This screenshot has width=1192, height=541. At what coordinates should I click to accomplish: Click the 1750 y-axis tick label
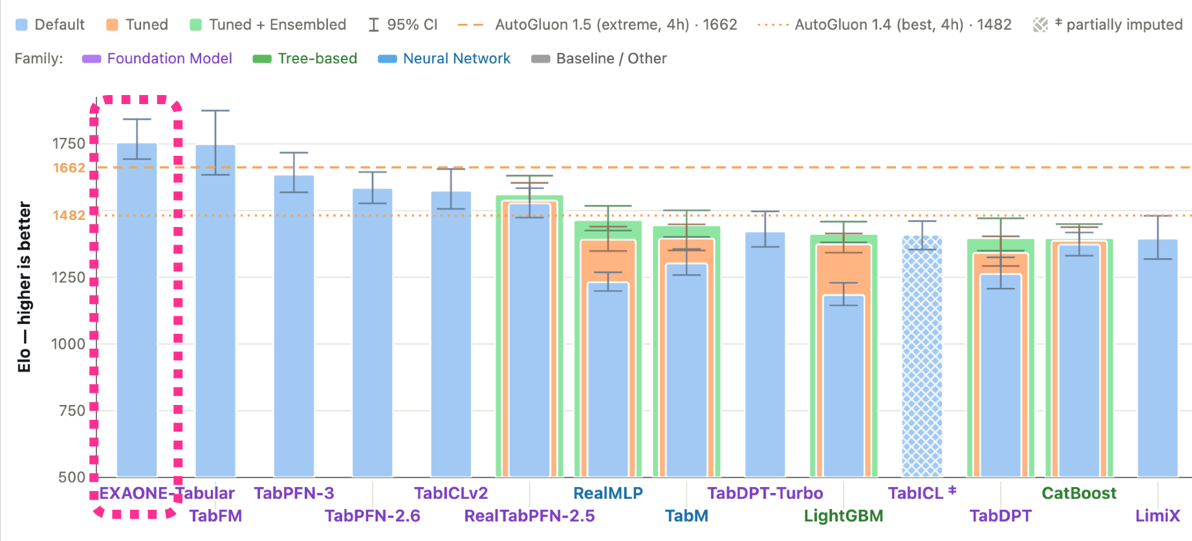70,144
